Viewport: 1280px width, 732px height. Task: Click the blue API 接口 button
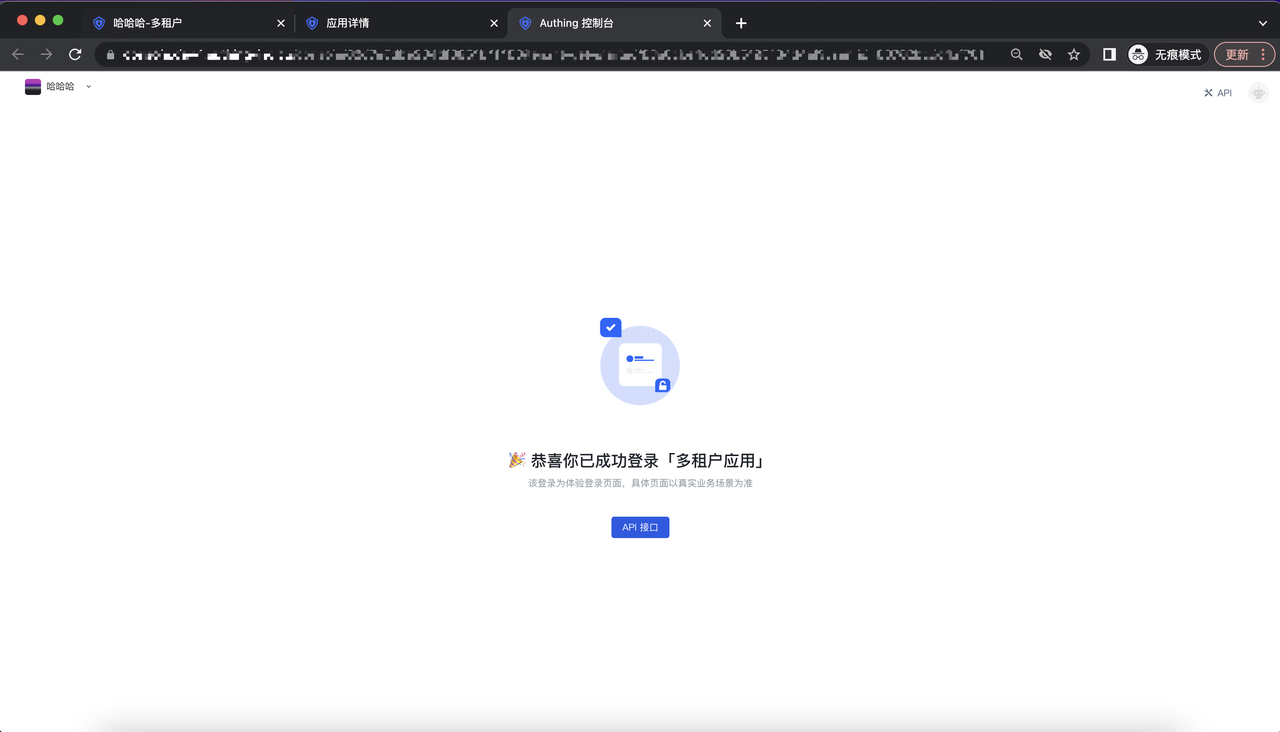click(x=640, y=527)
